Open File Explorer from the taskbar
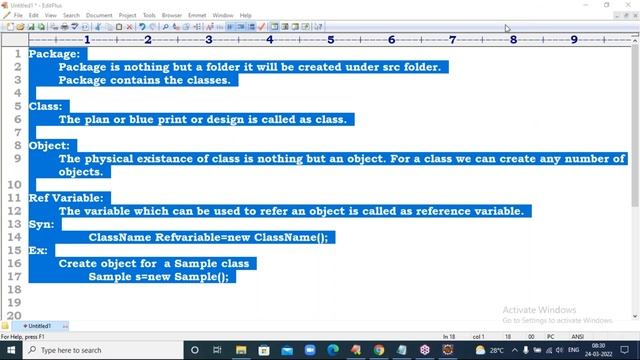 tap(241, 350)
